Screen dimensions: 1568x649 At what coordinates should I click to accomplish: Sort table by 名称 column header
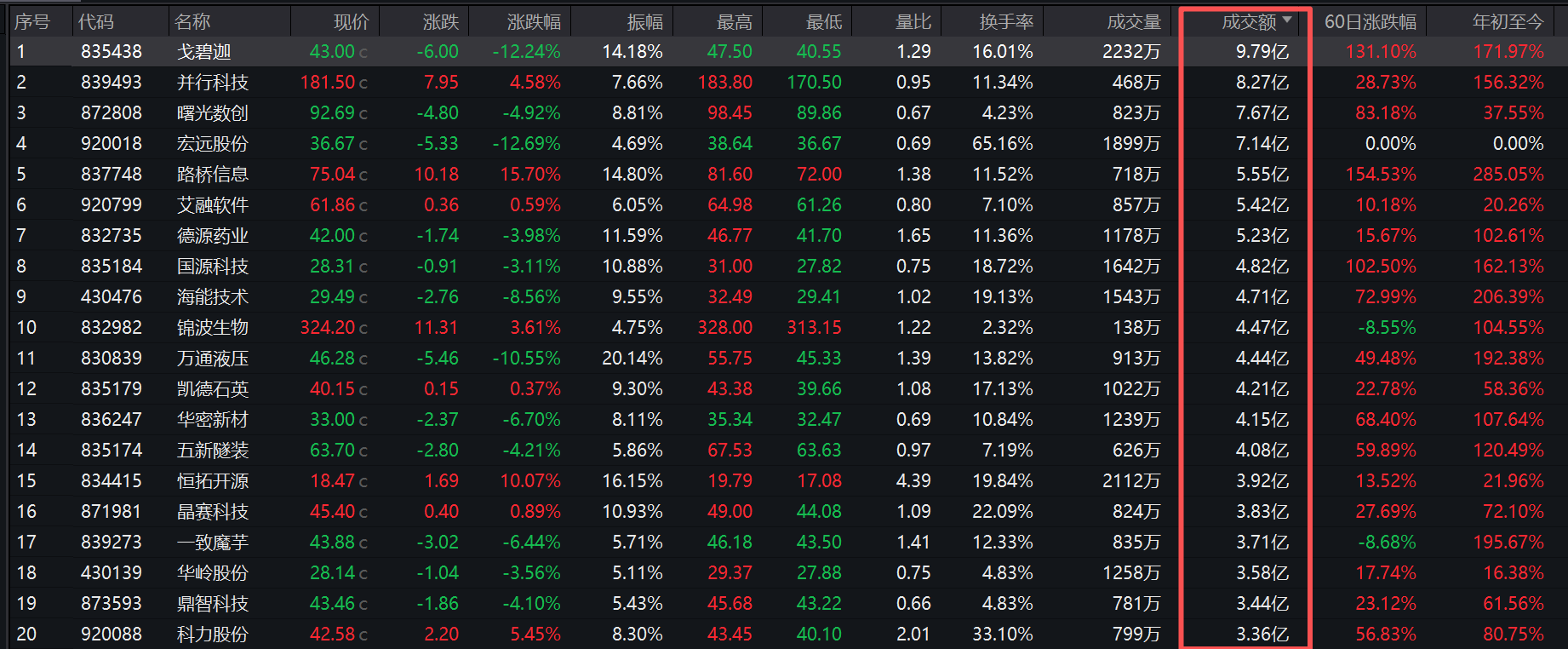[x=192, y=22]
